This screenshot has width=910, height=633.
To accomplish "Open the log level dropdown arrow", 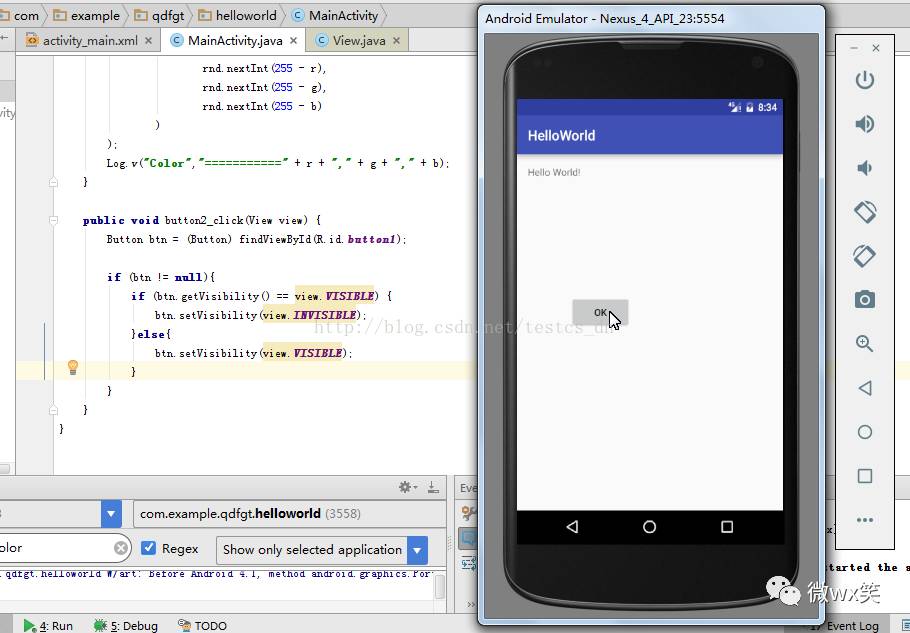I will coord(111,513).
